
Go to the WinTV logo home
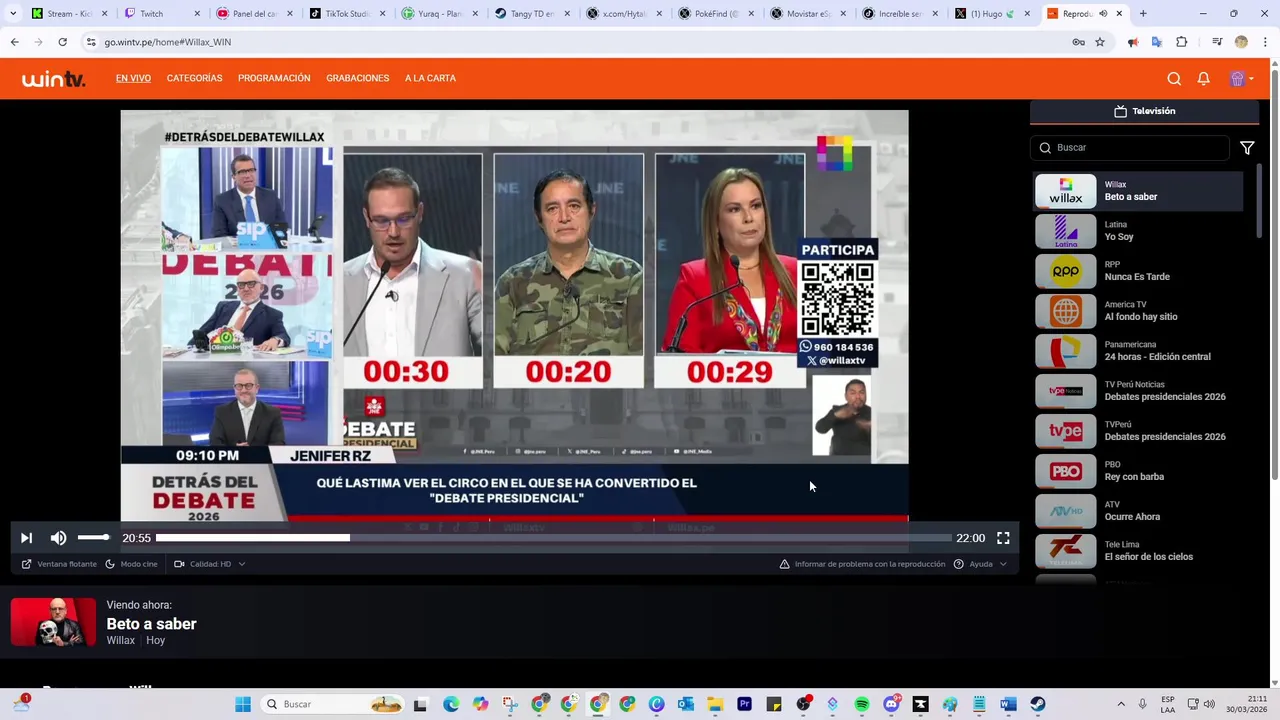(x=54, y=79)
